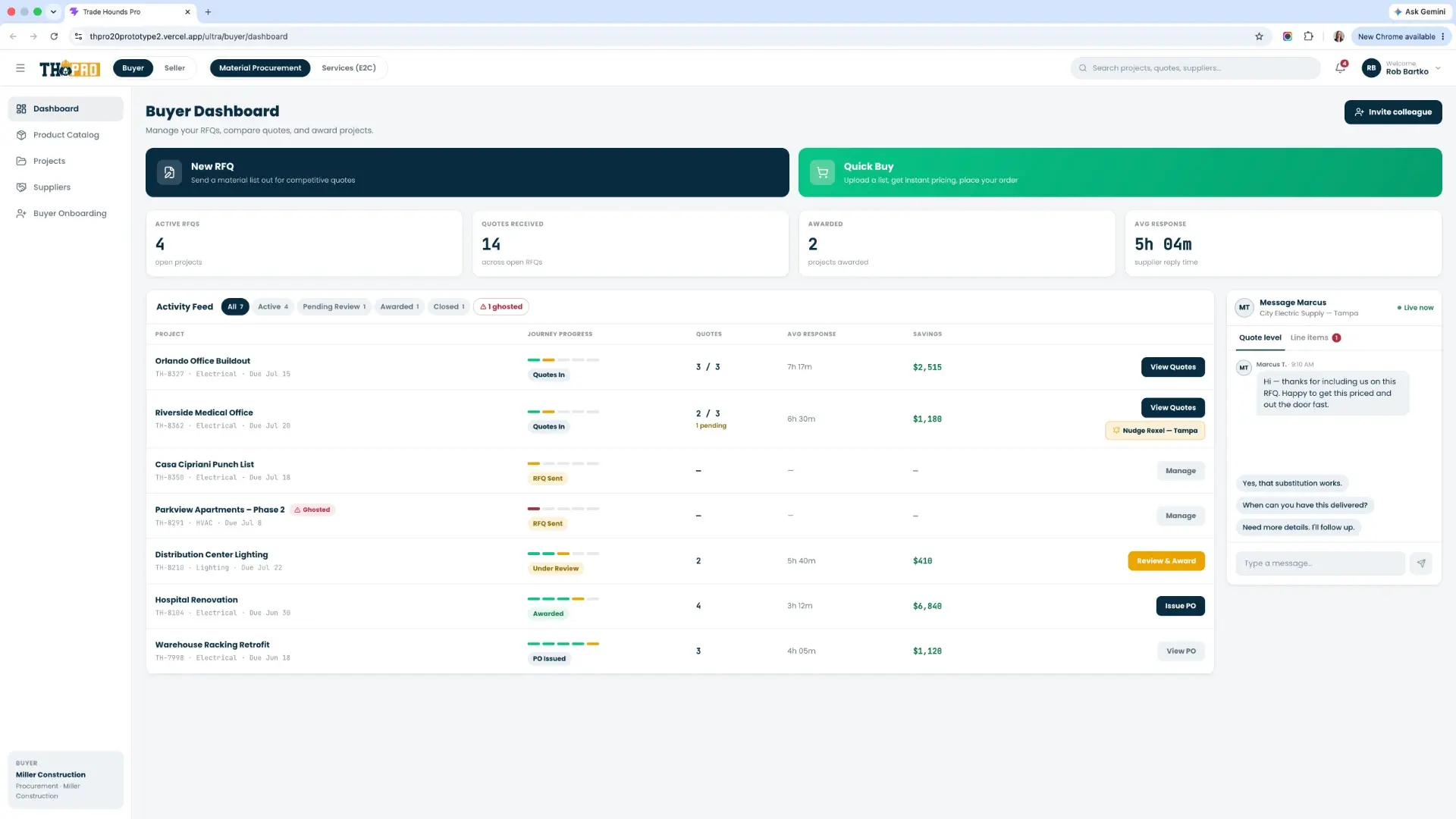The height and width of the screenshot is (819, 1456).
Task: Nudge Rexel — Tampa supplier
Action: point(1155,431)
